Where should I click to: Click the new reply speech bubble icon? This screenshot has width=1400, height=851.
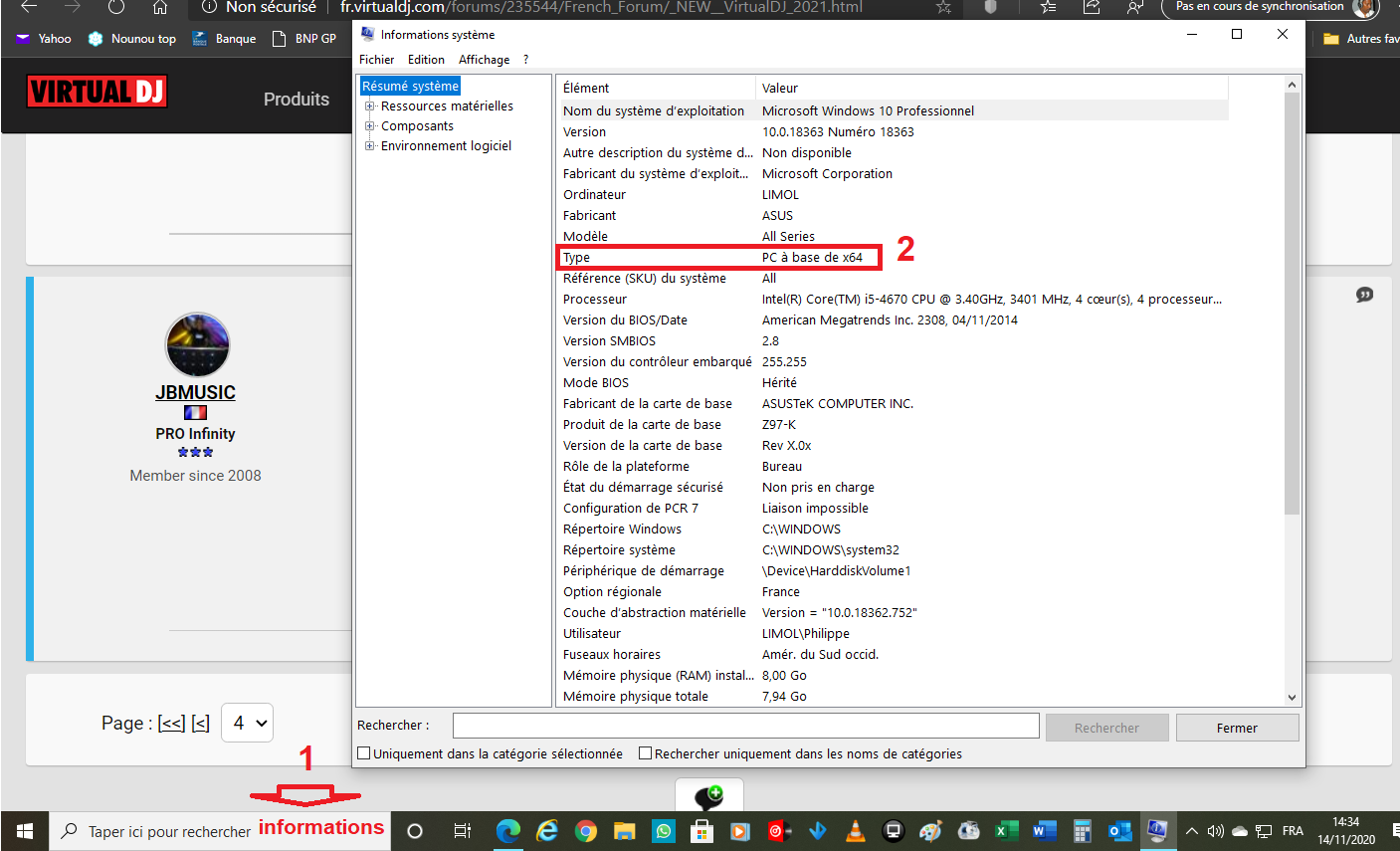pyautogui.click(x=708, y=796)
